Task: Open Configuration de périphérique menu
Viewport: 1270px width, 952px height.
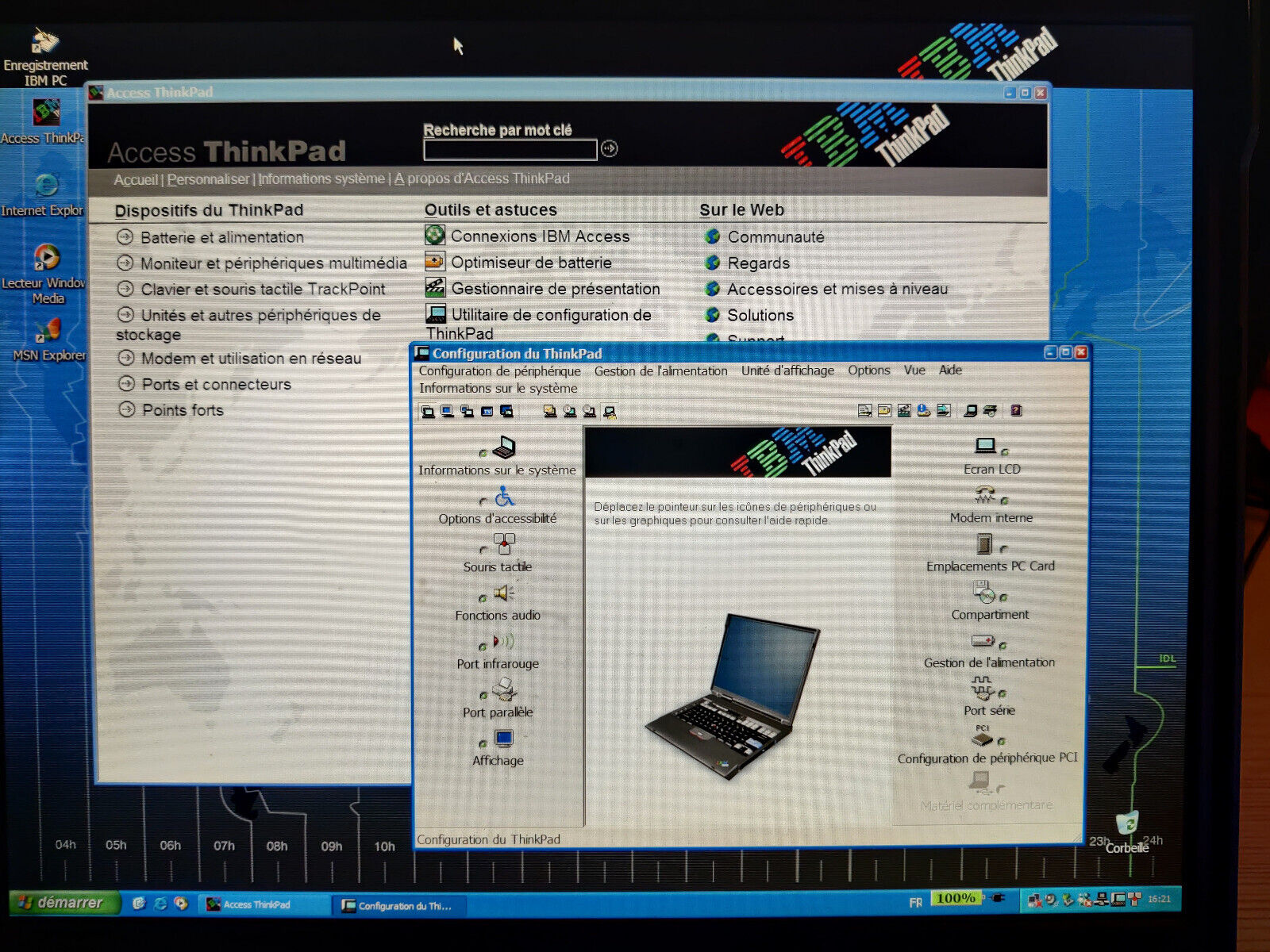Action: [500, 370]
